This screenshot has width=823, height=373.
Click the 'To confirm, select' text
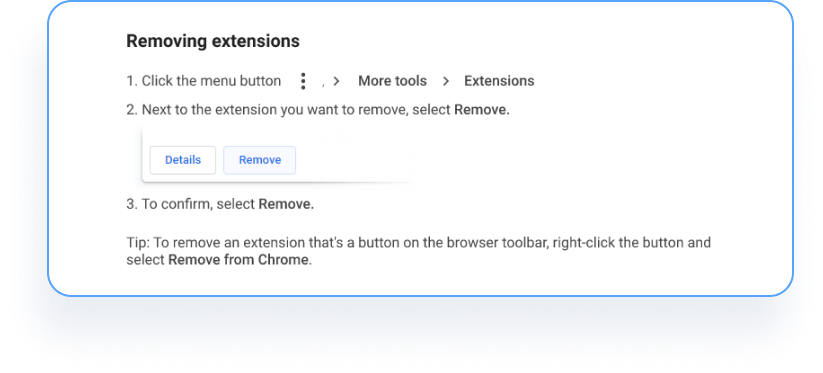click(198, 204)
